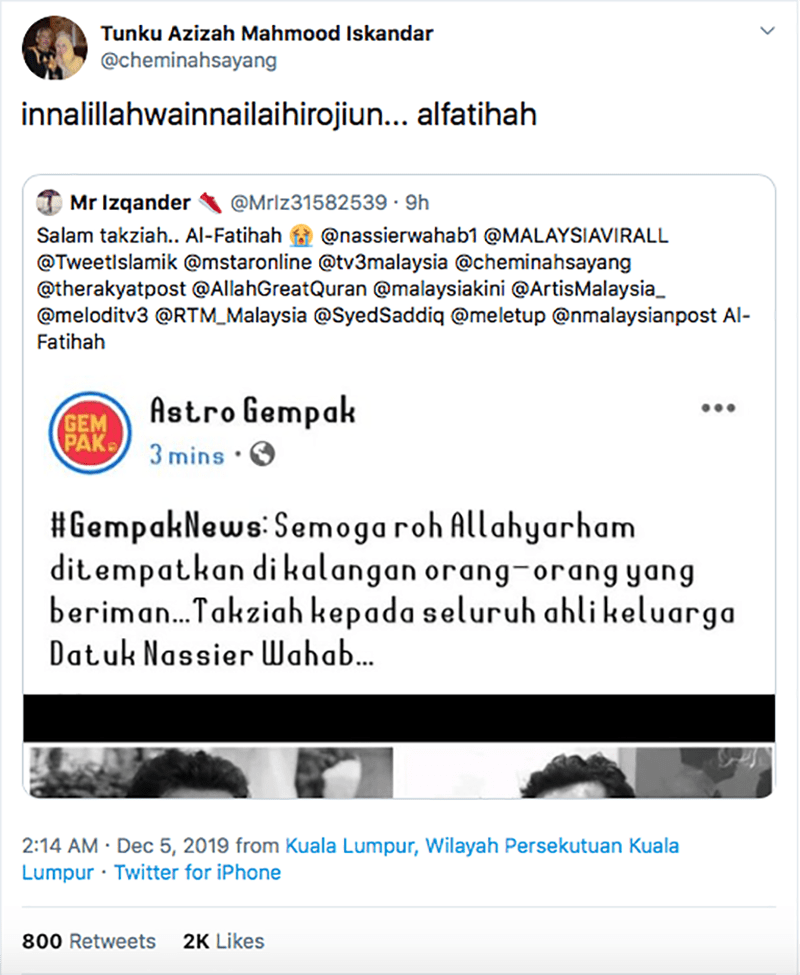Image resolution: width=800 pixels, height=975 pixels.
Task: Click the black-and-white photo thumbnail
Action: (399, 772)
